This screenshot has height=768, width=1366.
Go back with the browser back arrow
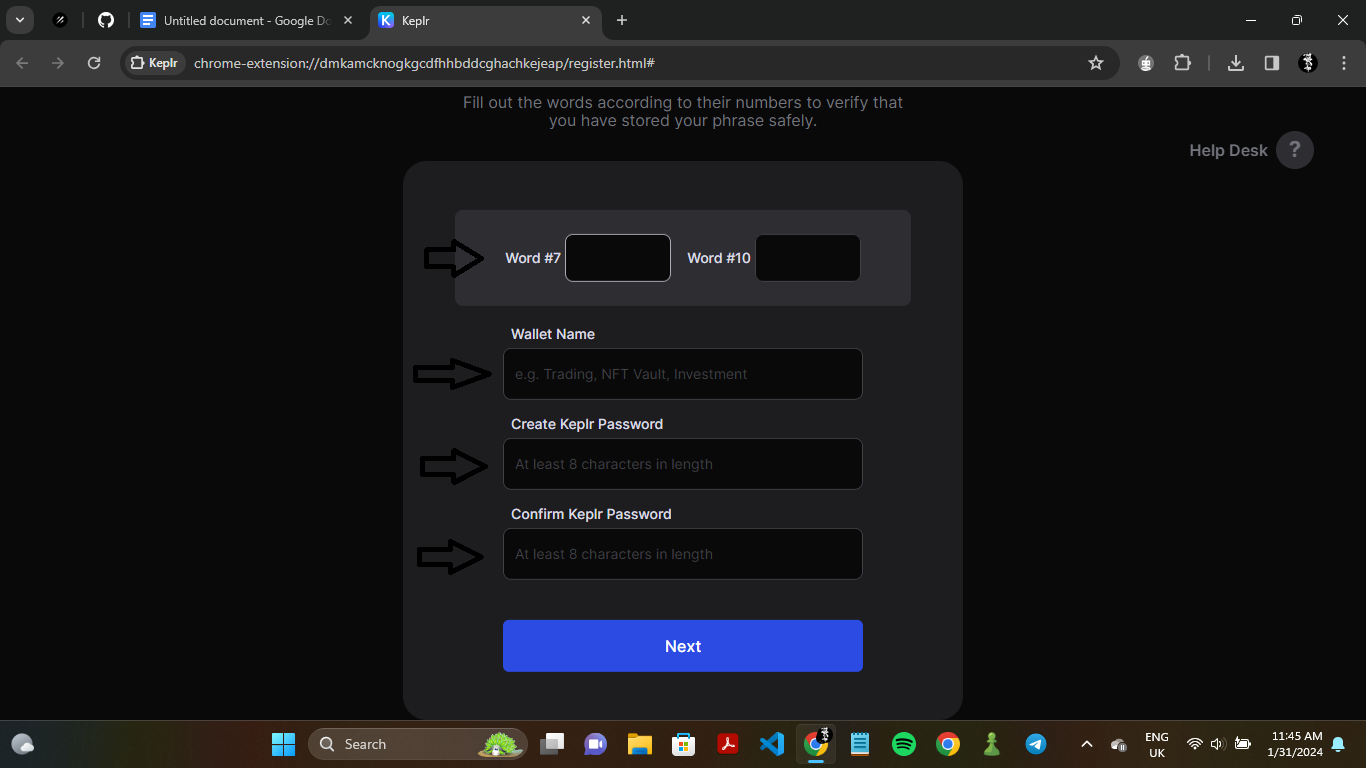(23, 63)
